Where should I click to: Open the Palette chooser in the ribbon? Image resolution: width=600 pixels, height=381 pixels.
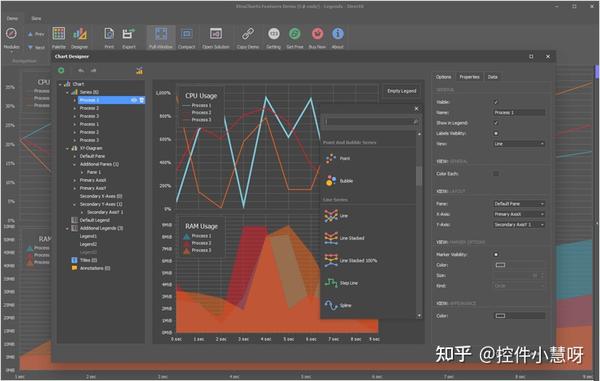tap(59, 34)
